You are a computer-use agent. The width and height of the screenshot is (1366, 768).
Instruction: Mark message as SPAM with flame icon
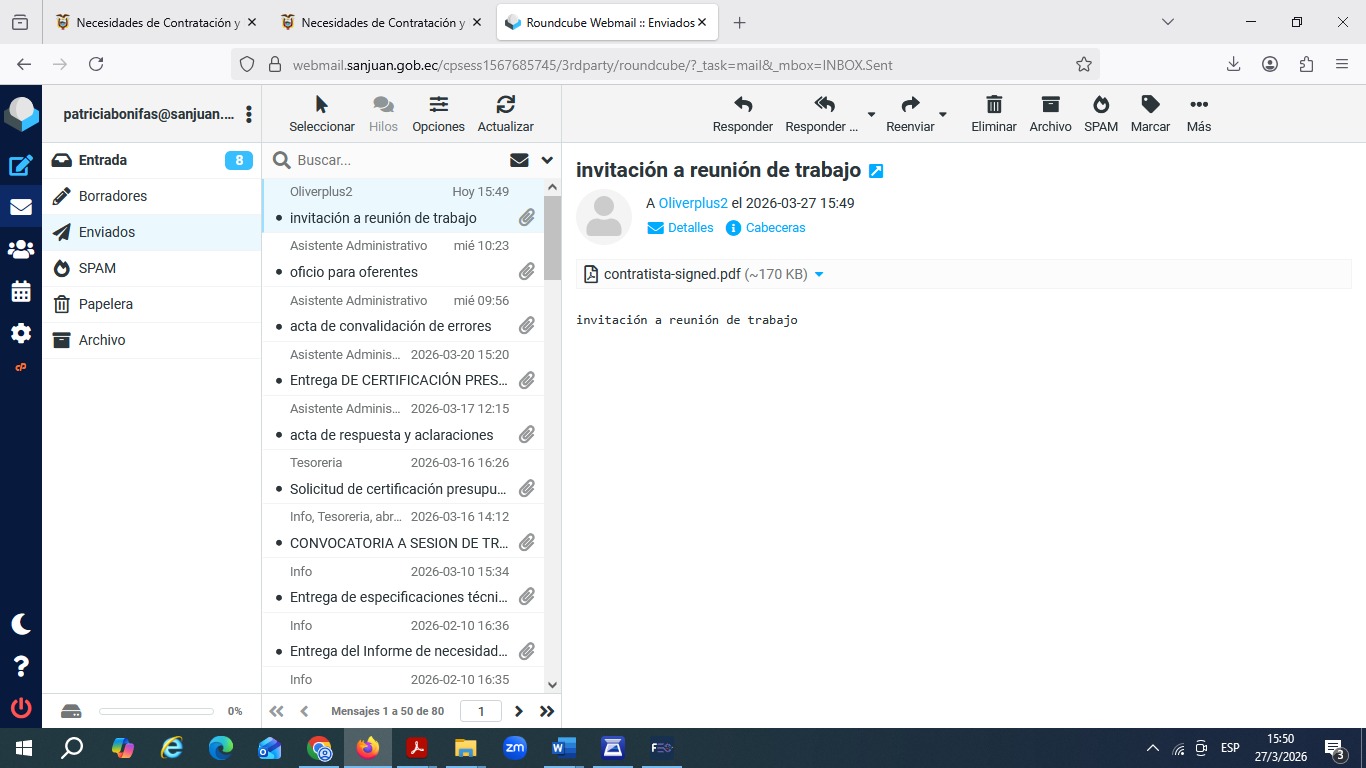click(1100, 105)
